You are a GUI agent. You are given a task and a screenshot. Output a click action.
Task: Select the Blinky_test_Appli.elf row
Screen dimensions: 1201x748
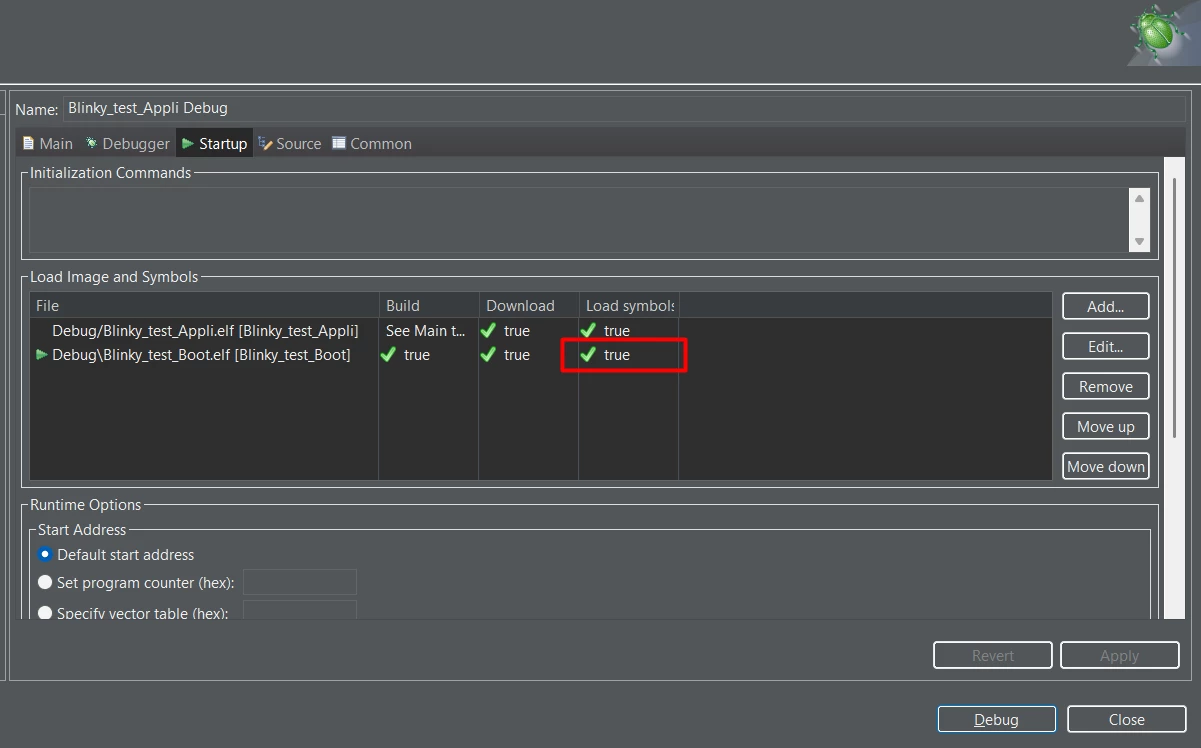click(x=540, y=330)
